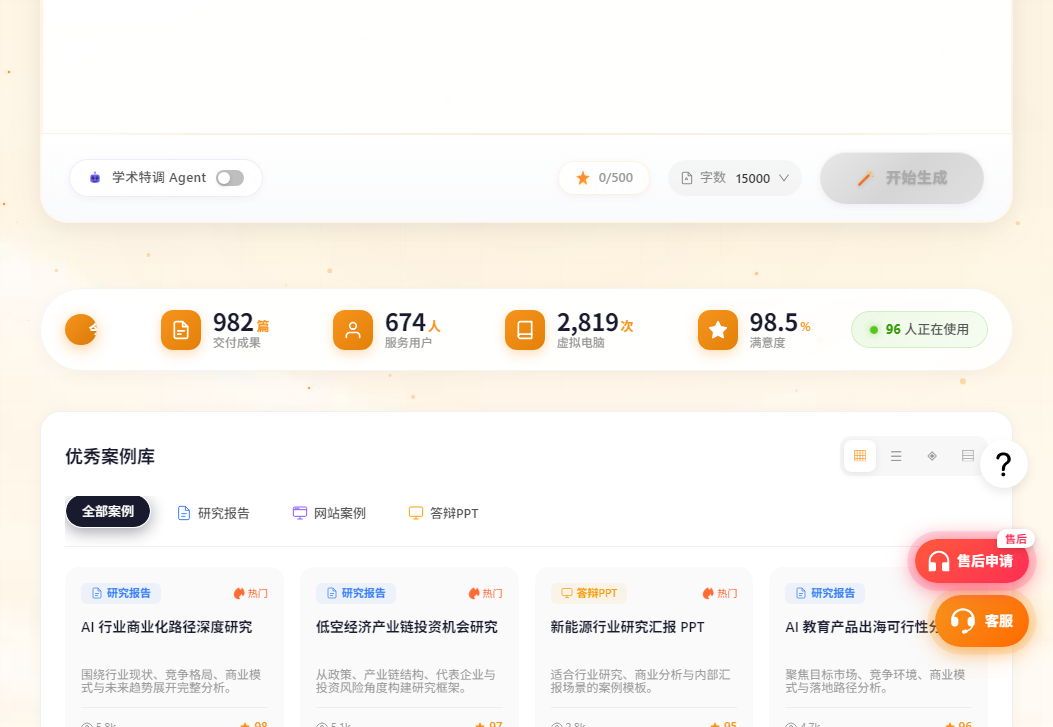The image size is (1053, 727).
Task: Switch to the list view layout
Action: tap(896, 456)
